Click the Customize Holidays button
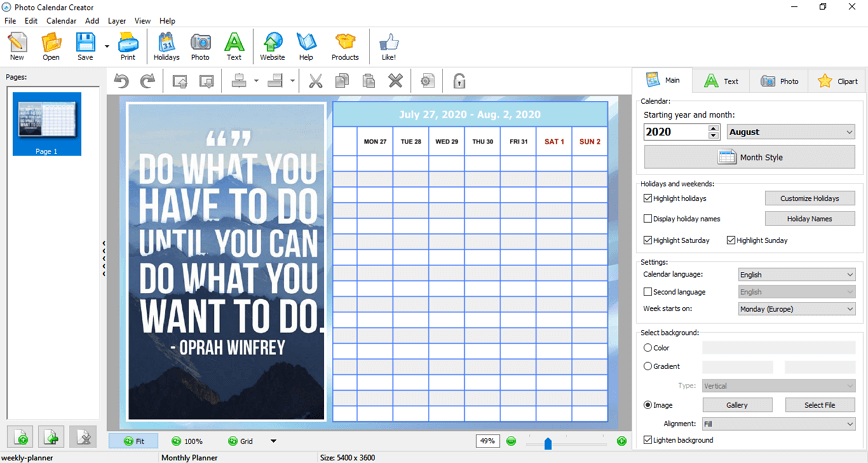868x463 pixels. (x=810, y=198)
